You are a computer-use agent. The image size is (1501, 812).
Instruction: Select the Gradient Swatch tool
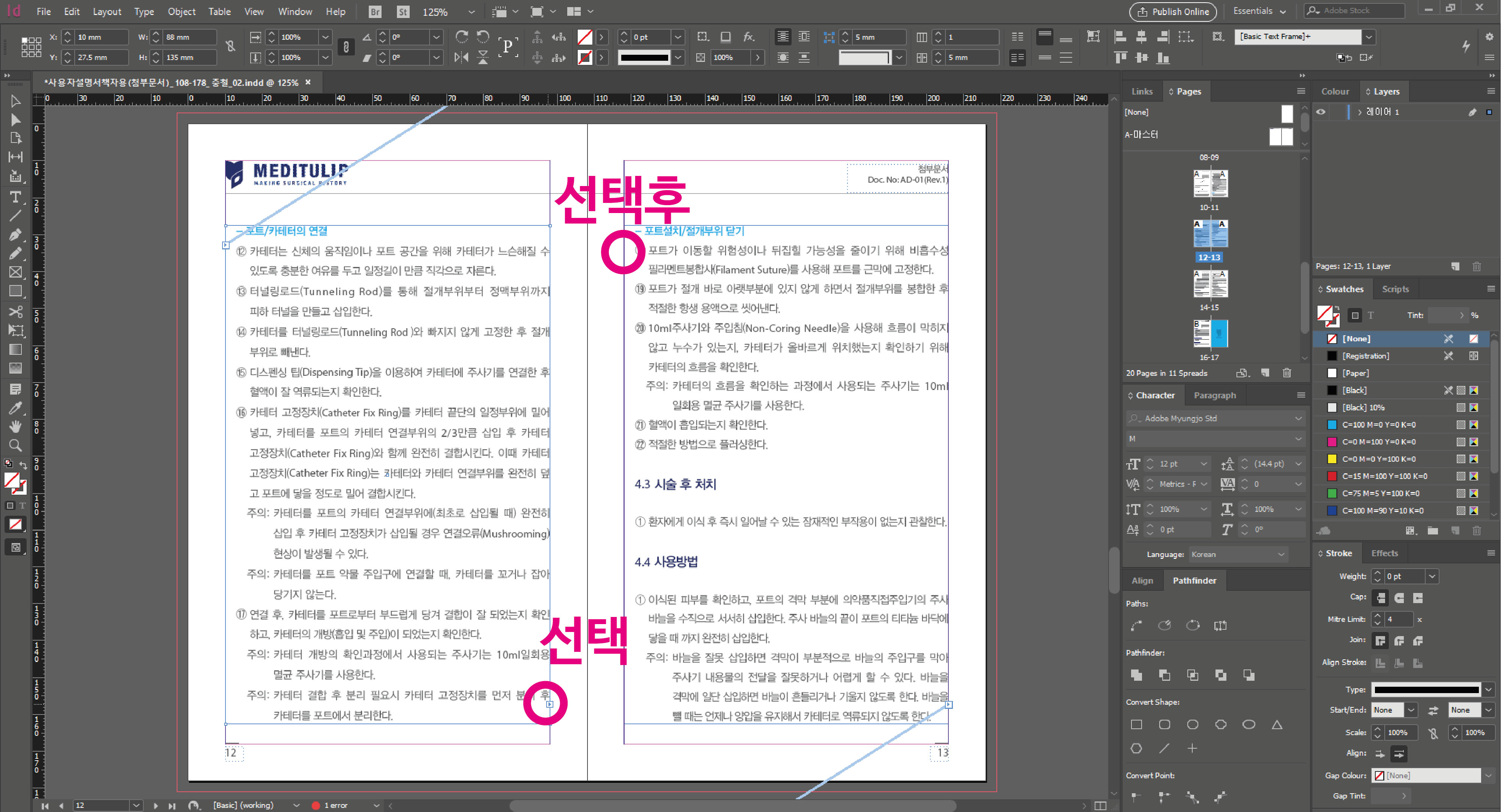16,349
